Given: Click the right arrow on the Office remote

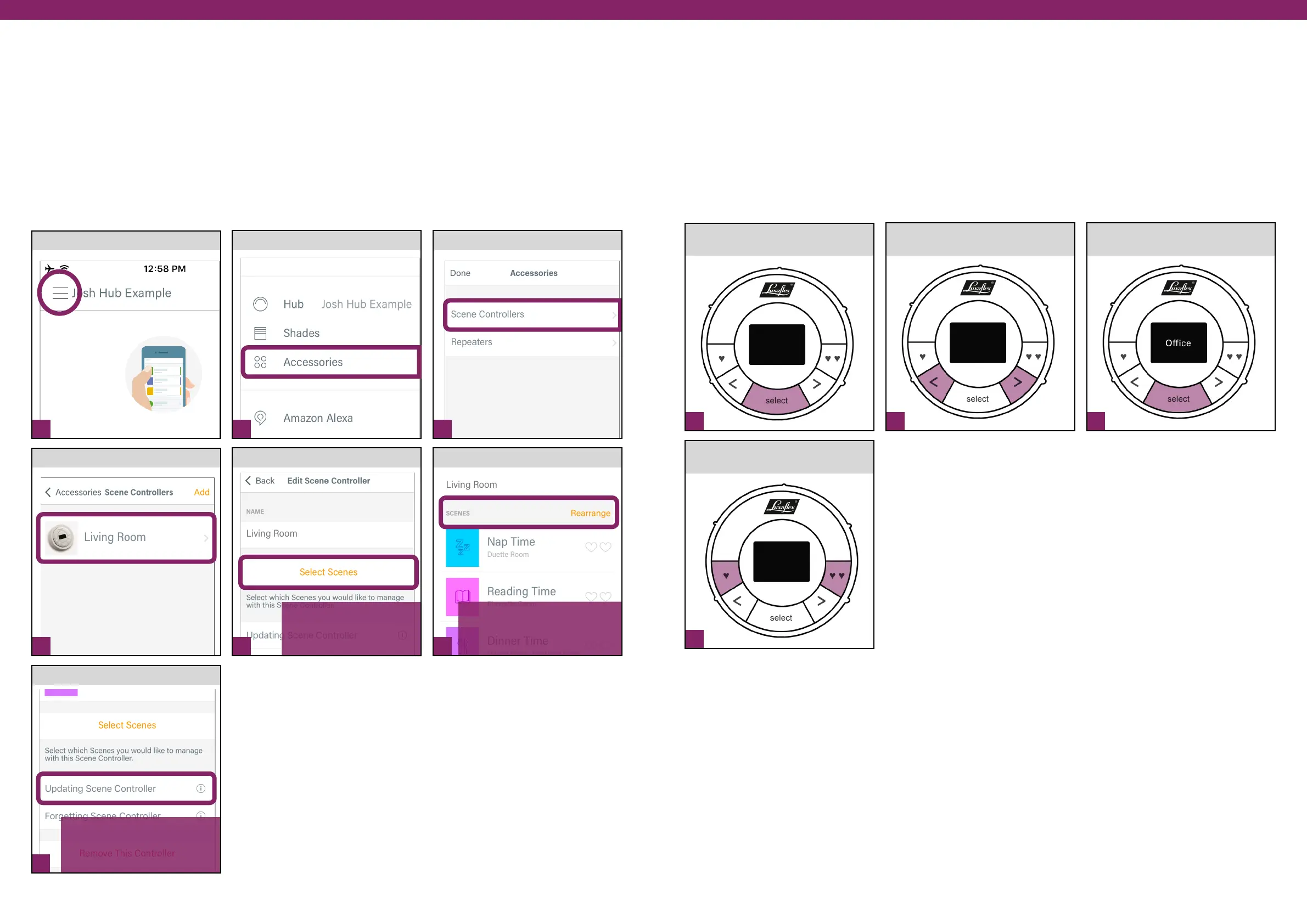Looking at the screenshot, I should [1219, 382].
